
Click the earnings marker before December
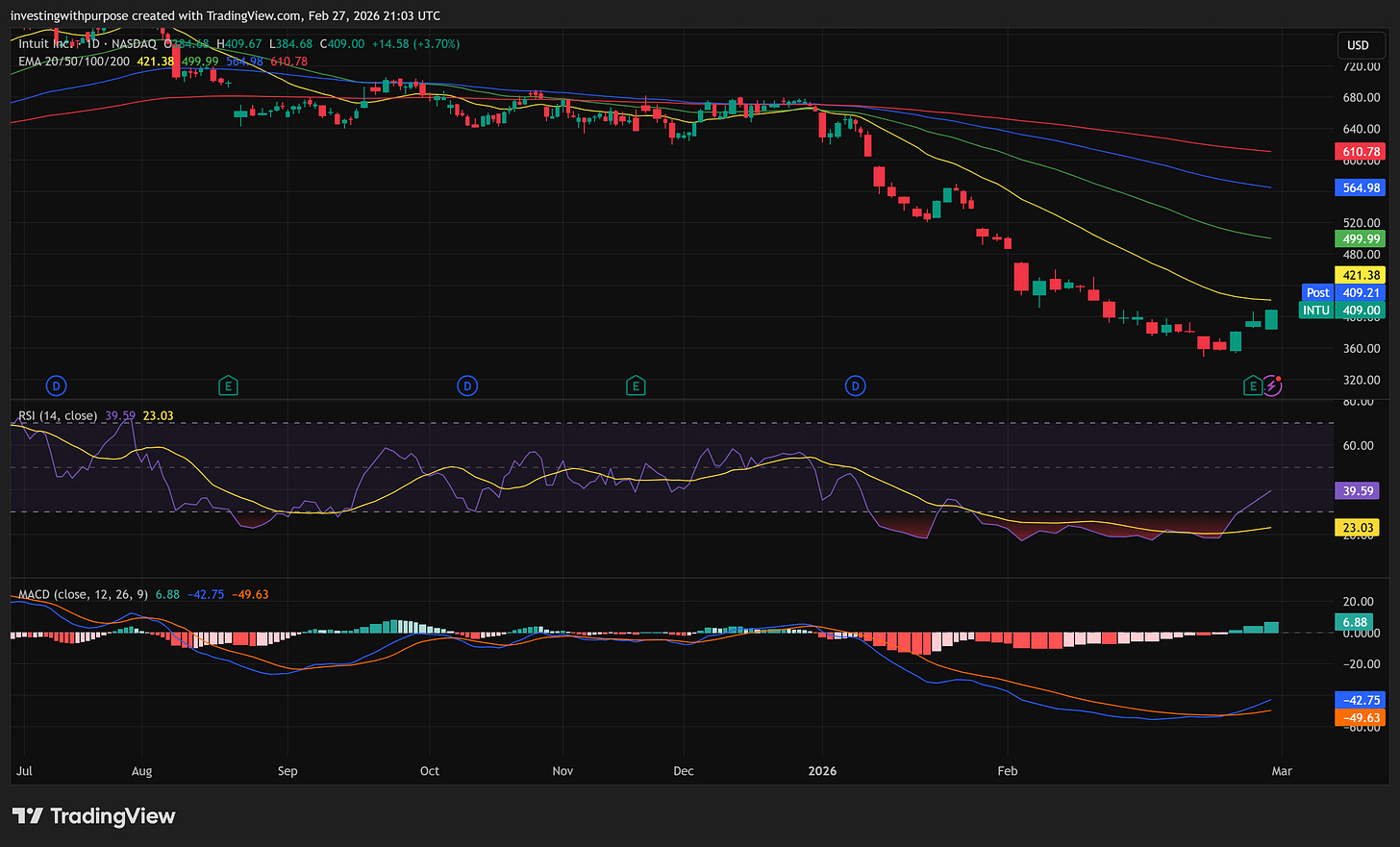click(636, 386)
